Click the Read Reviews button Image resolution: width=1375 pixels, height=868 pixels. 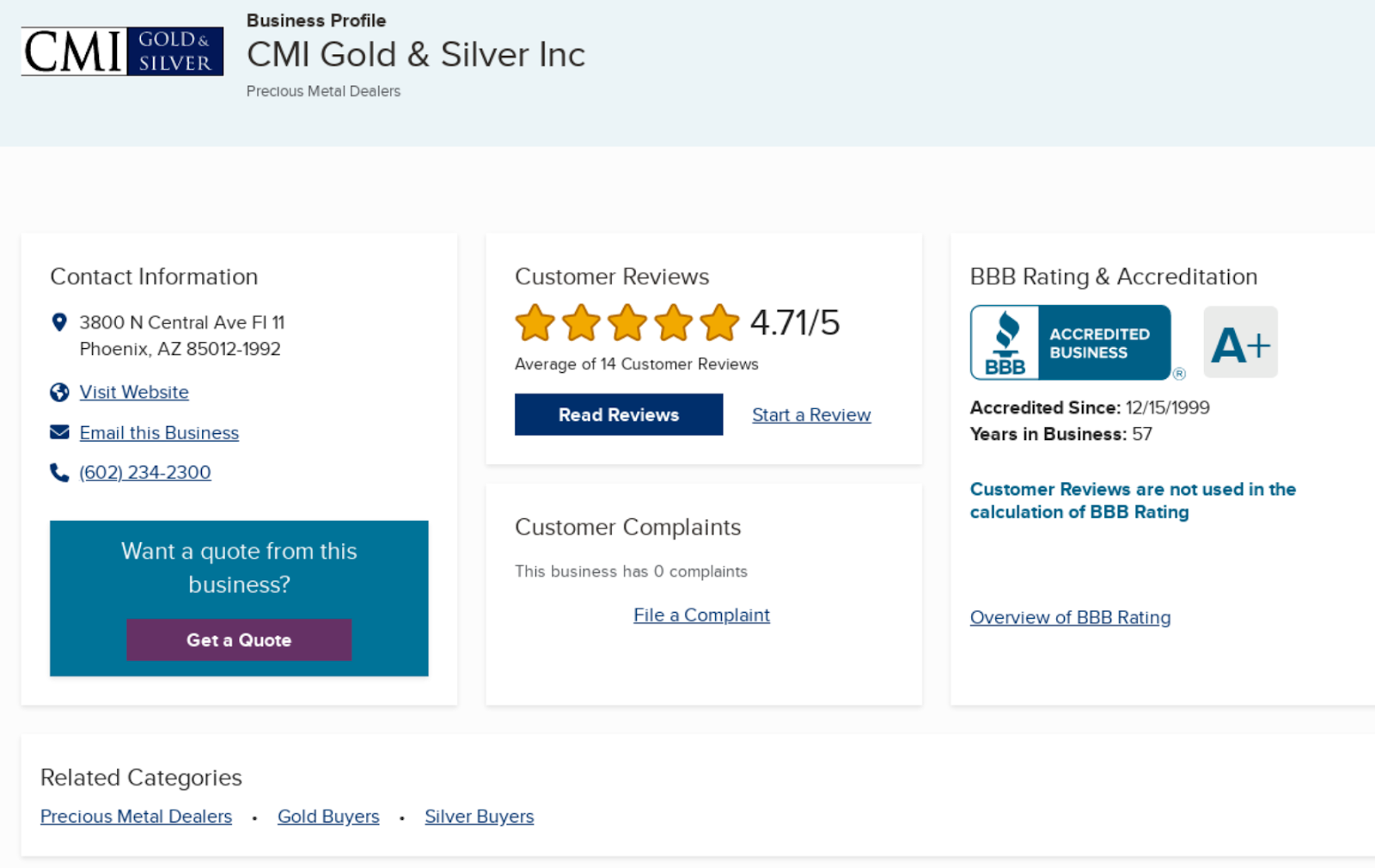pyautogui.click(x=619, y=415)
